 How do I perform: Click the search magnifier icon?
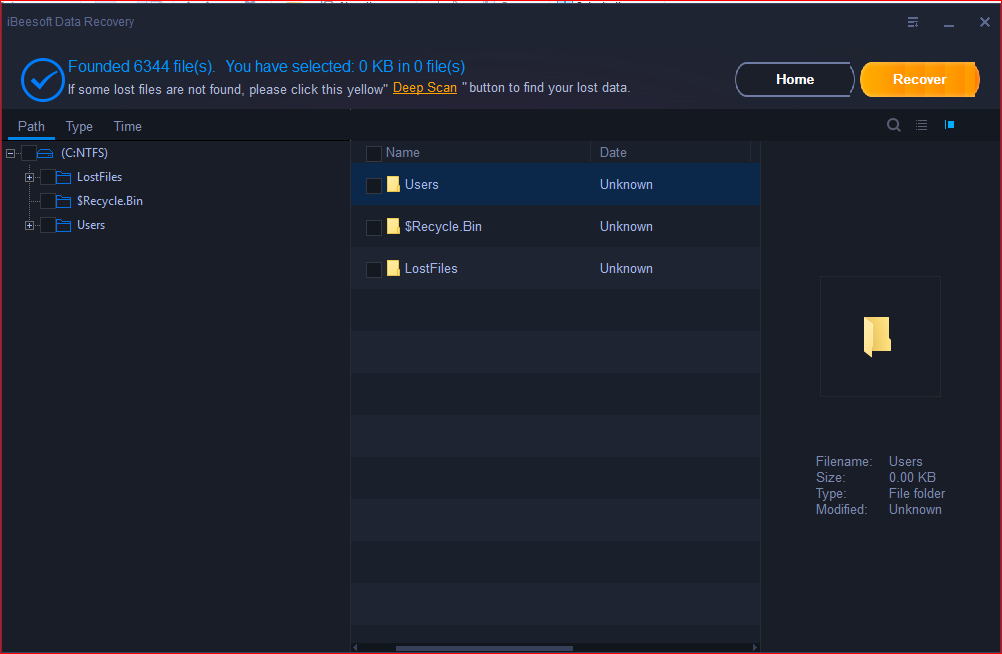(x=893, y=125)
